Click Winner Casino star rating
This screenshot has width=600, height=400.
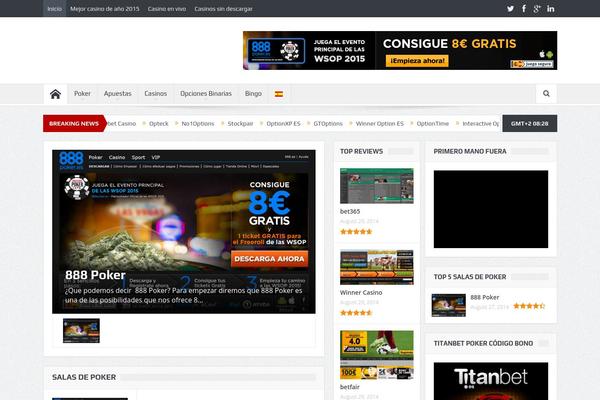pyautogui.click(x=356, y=313)
